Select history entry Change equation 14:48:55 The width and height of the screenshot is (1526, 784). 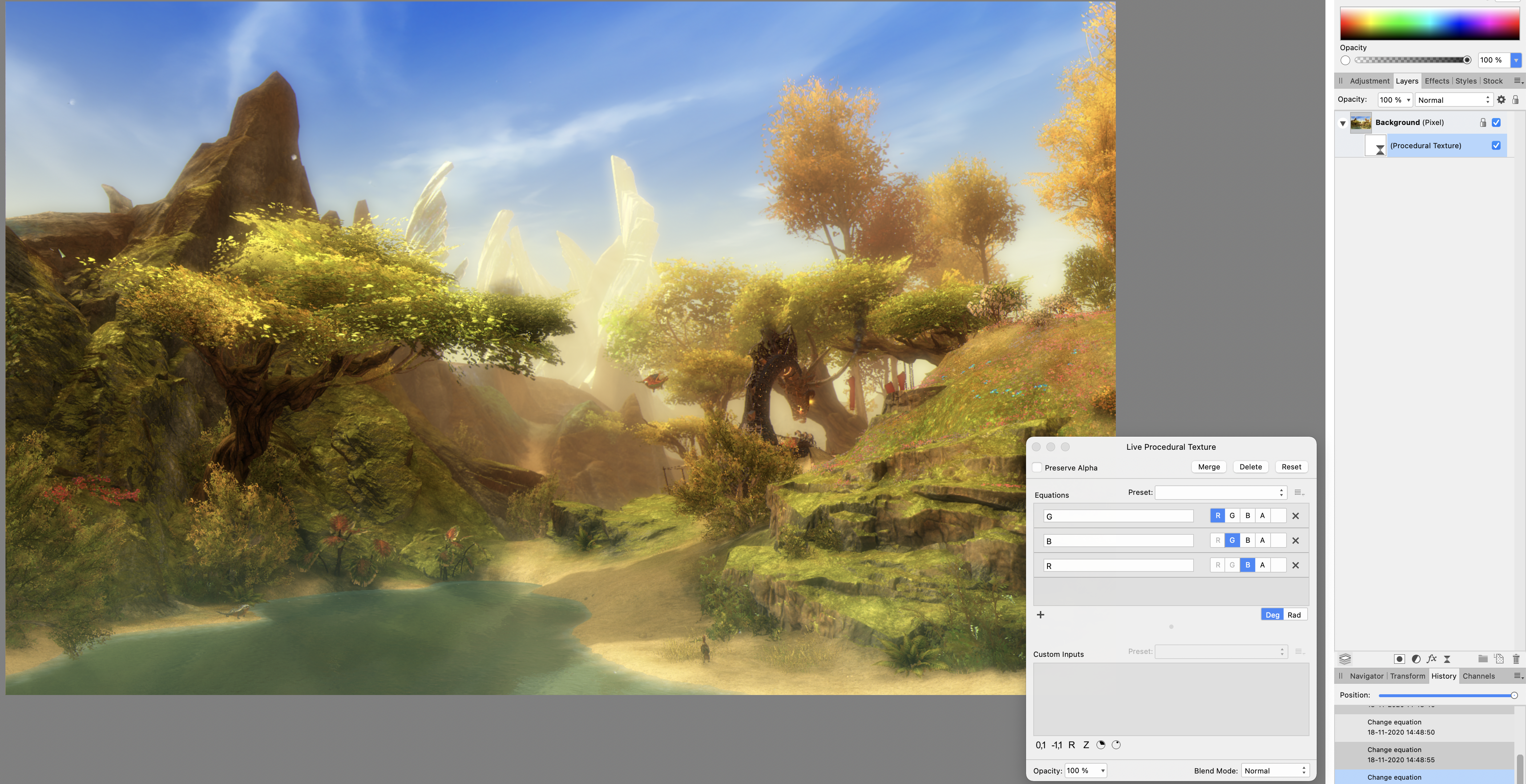pos(1424,755)
